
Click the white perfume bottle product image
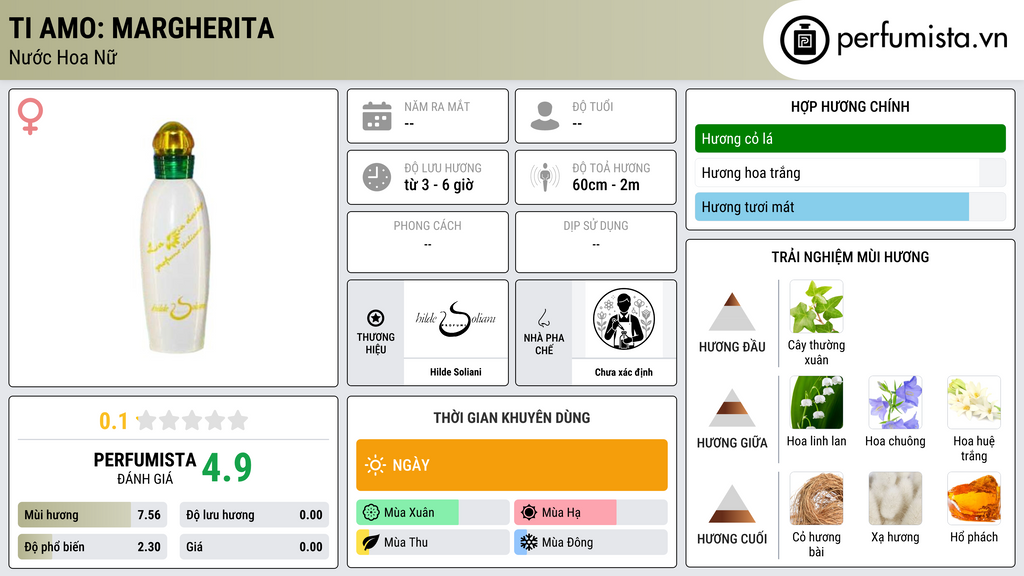[174, 238]
